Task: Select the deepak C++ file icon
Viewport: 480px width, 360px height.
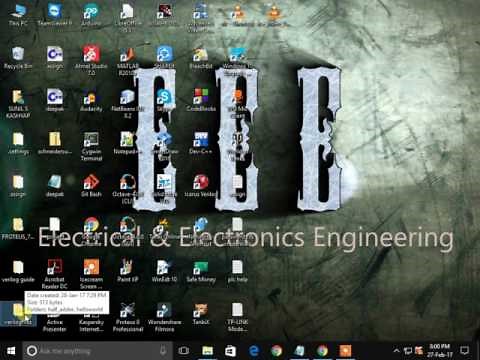Action: click(55, 100)
